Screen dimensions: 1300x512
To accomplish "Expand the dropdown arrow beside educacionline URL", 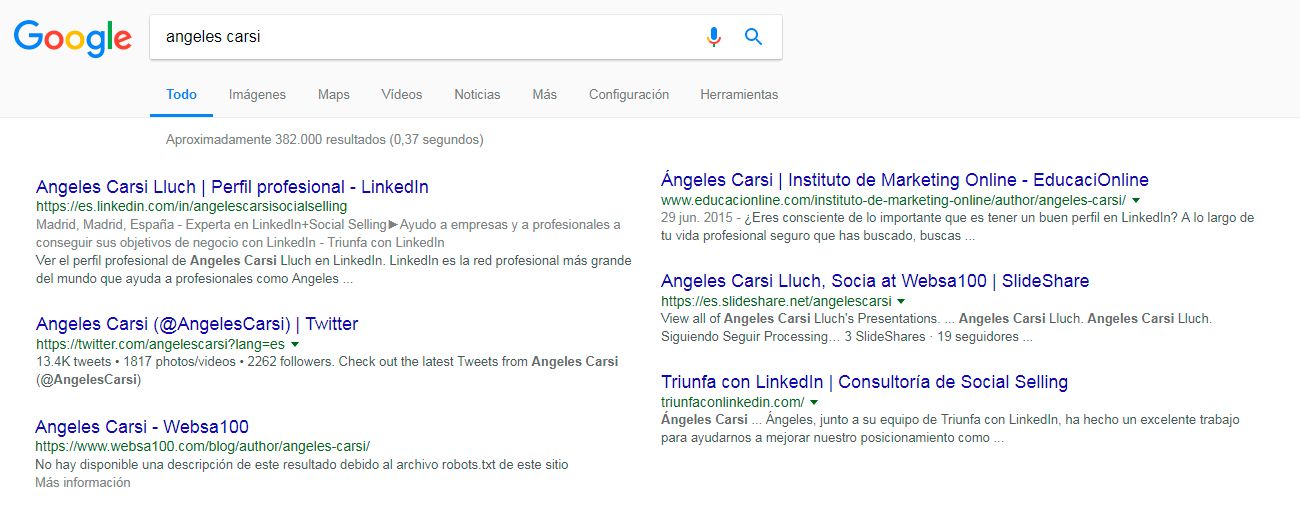I will pos(1137,200).
